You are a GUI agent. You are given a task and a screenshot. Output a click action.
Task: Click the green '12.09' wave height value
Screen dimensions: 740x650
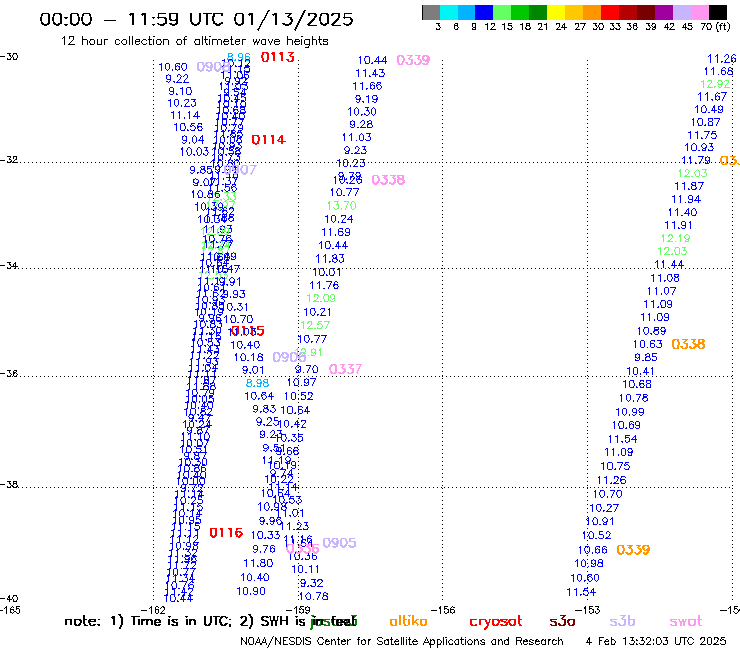click(321, 298)
